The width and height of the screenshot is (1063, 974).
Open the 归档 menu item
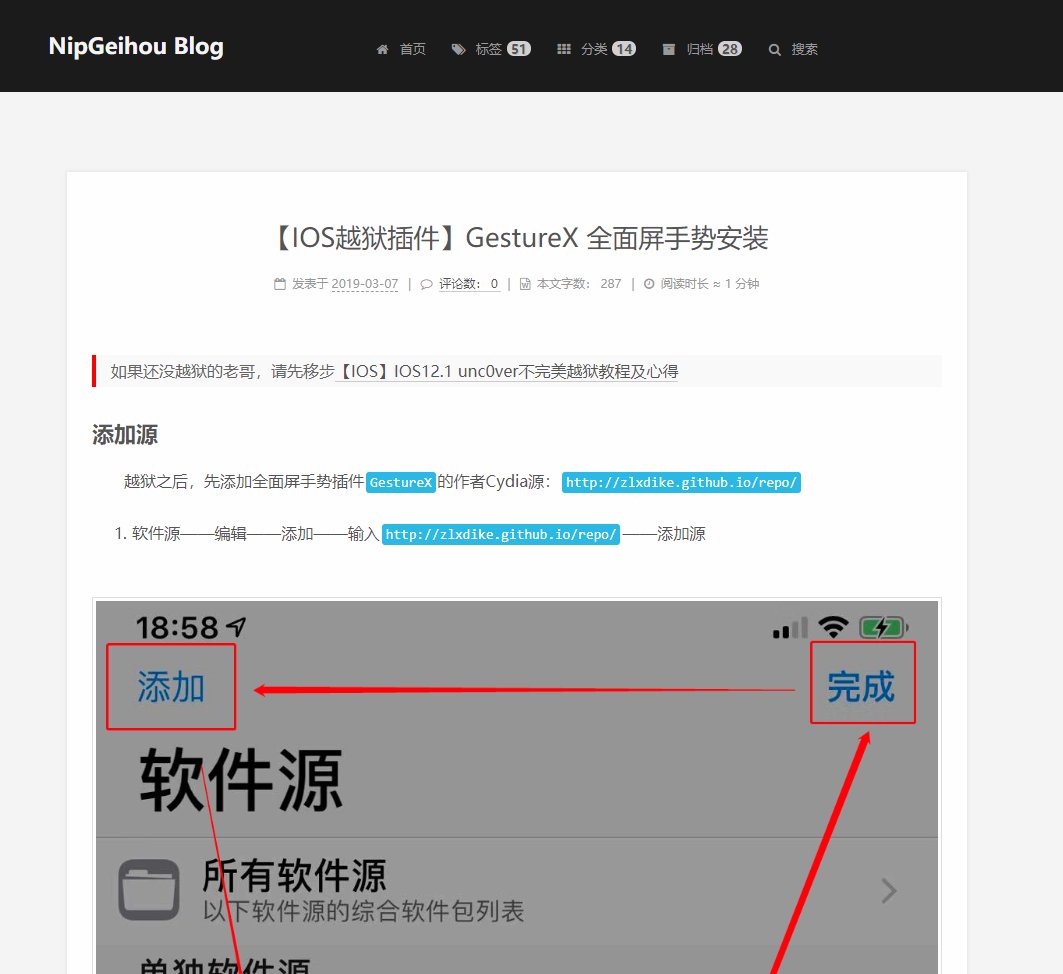700,49
